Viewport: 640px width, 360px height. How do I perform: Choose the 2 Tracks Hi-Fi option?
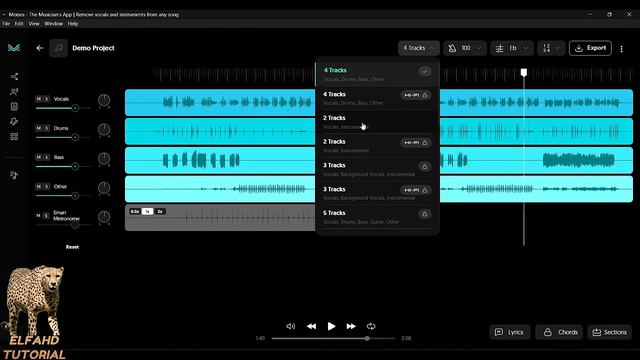(377, 146)
